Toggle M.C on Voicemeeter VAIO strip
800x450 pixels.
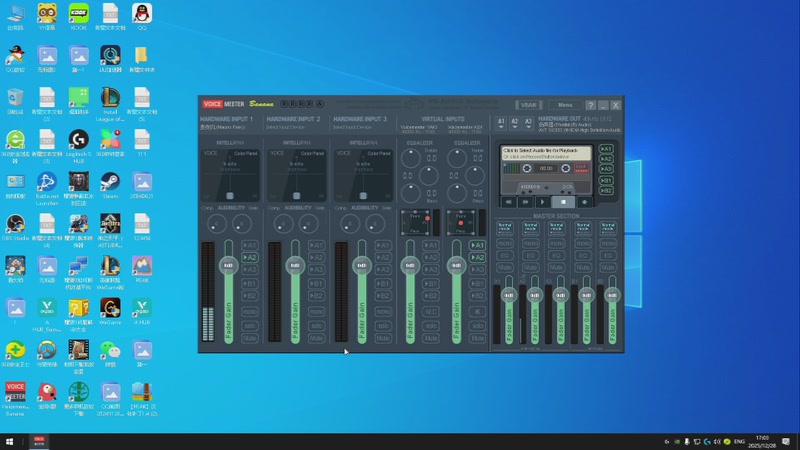(431, 311)
